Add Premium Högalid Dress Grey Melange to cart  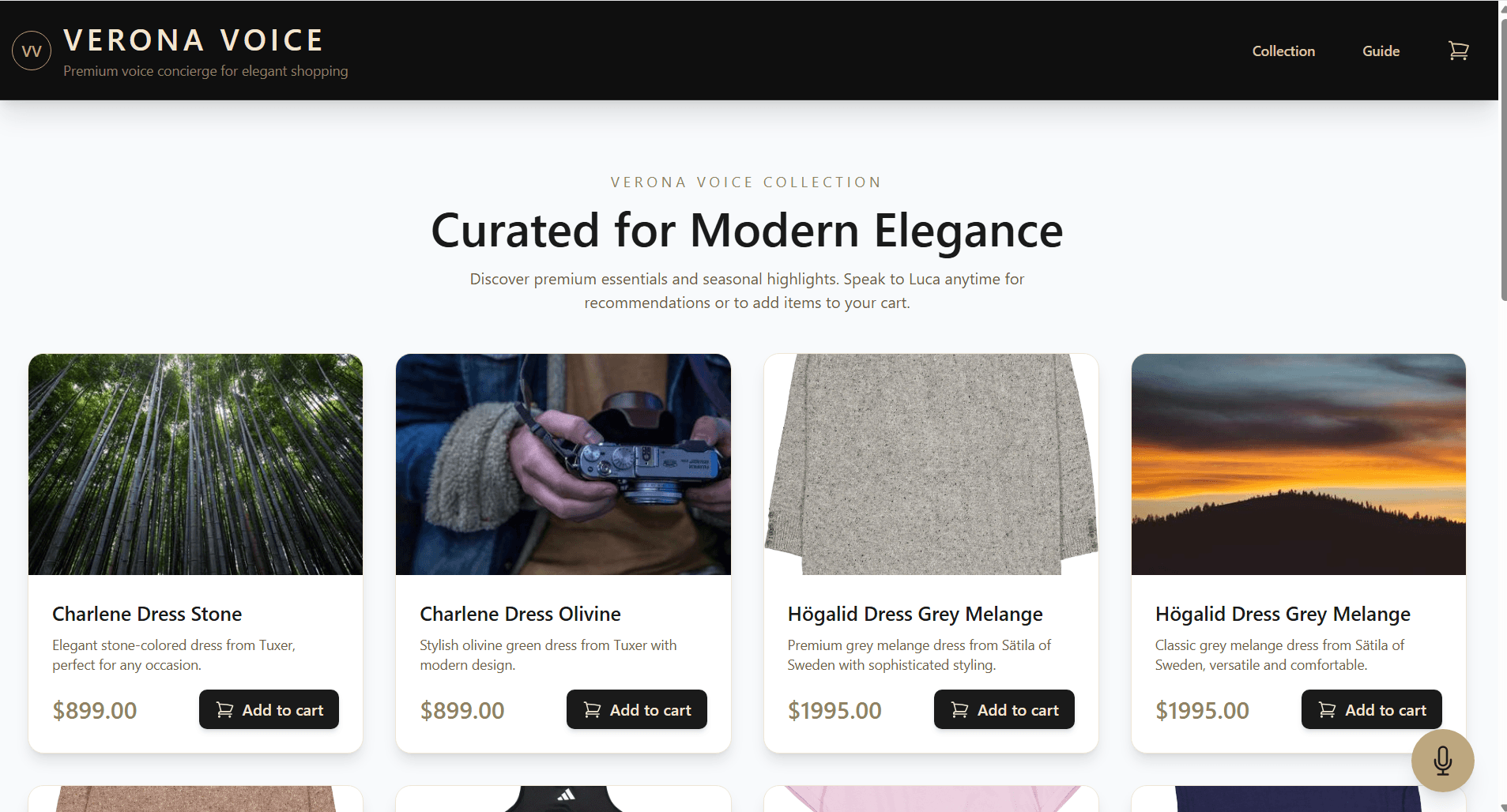click(x=1004, y=709)
